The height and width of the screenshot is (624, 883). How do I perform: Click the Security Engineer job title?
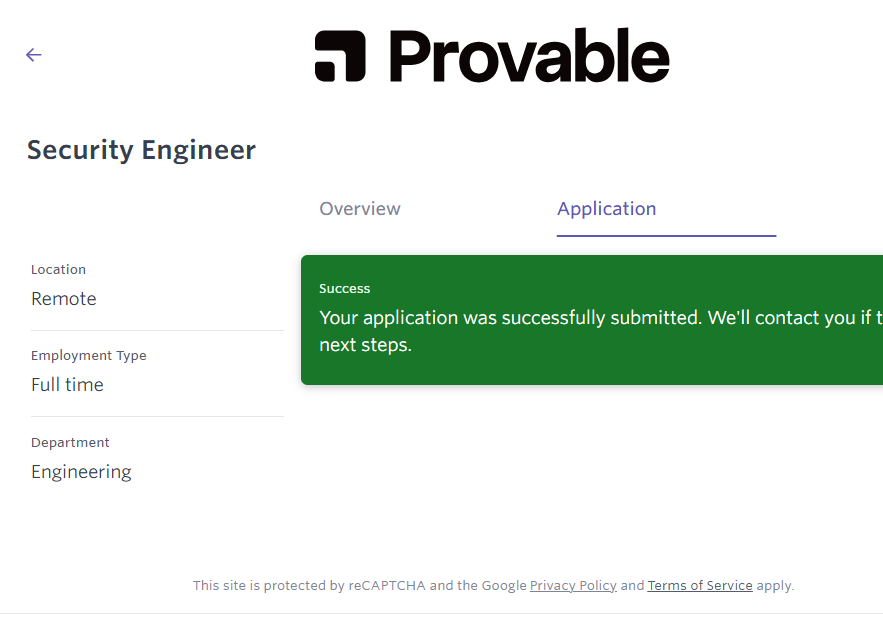point(141,150)
